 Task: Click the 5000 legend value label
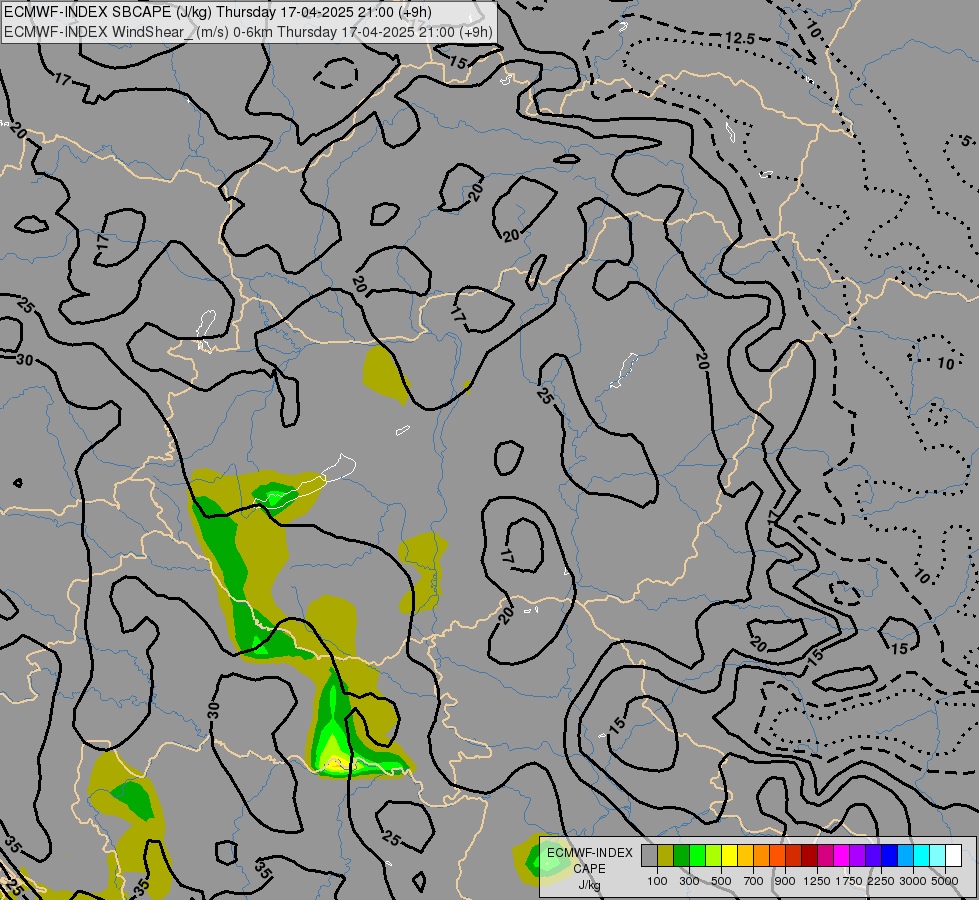point(945,881)
